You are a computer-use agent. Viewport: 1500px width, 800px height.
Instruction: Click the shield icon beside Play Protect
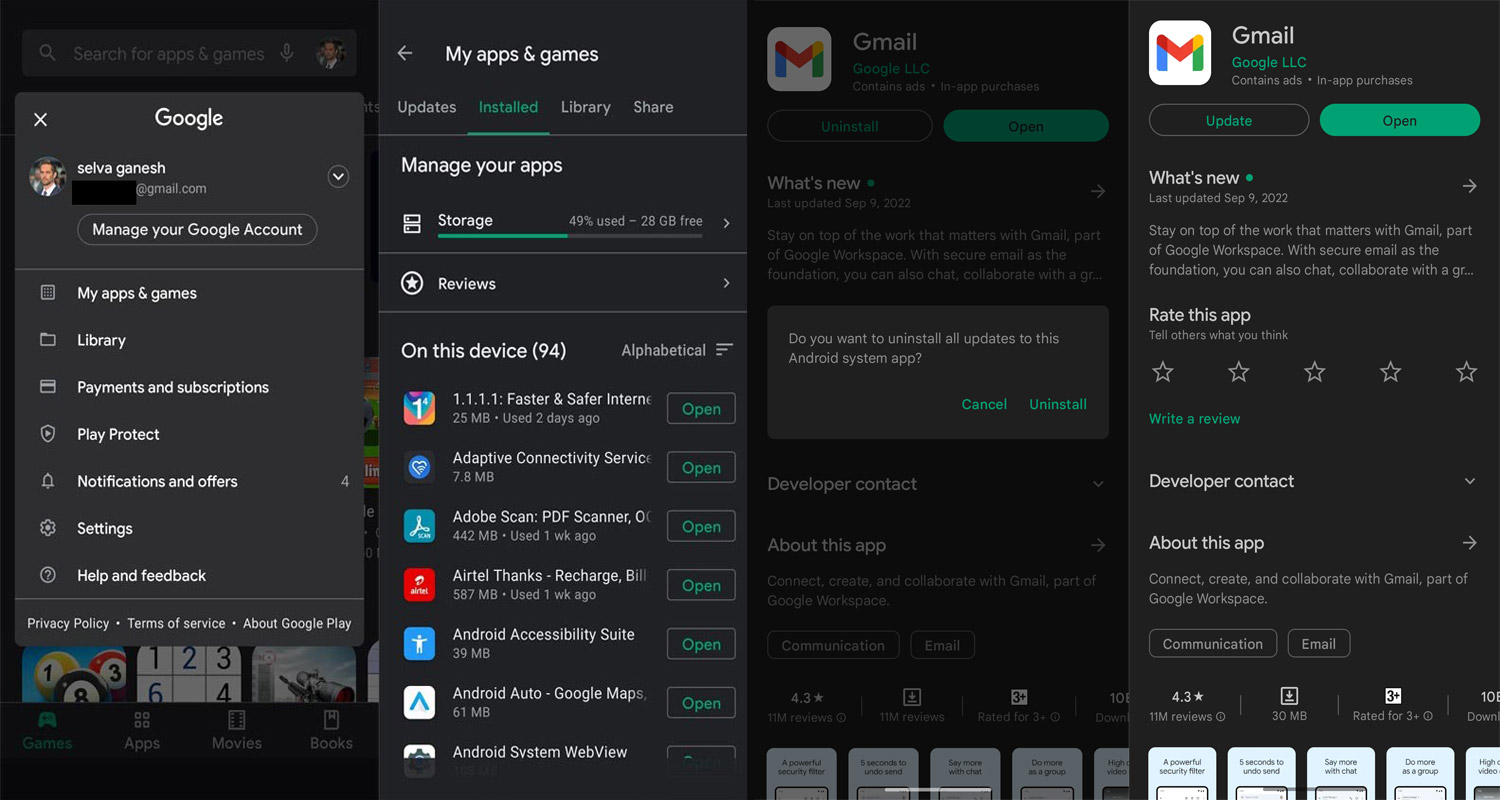(x=47, y=433)
